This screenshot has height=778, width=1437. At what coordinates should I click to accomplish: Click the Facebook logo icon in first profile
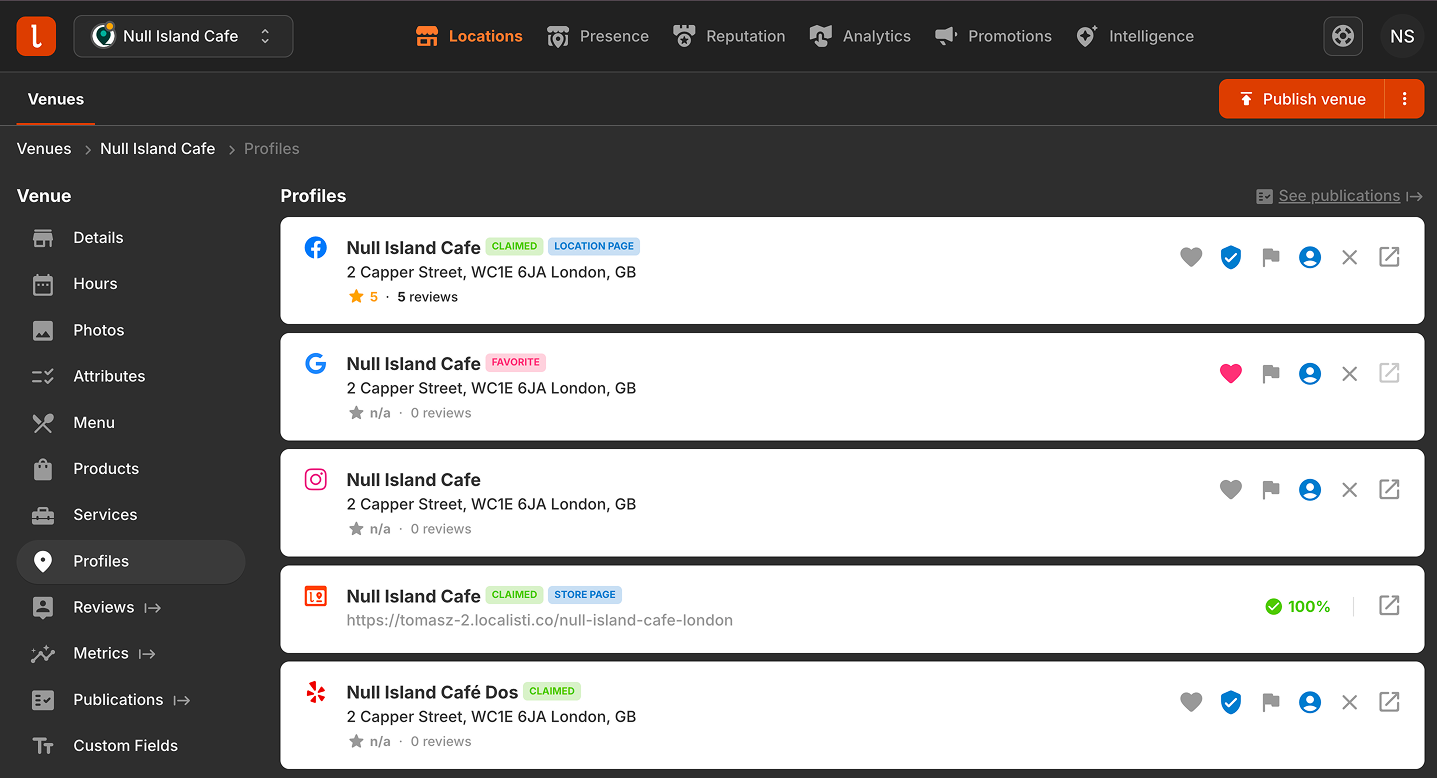(x=316, y=247)
